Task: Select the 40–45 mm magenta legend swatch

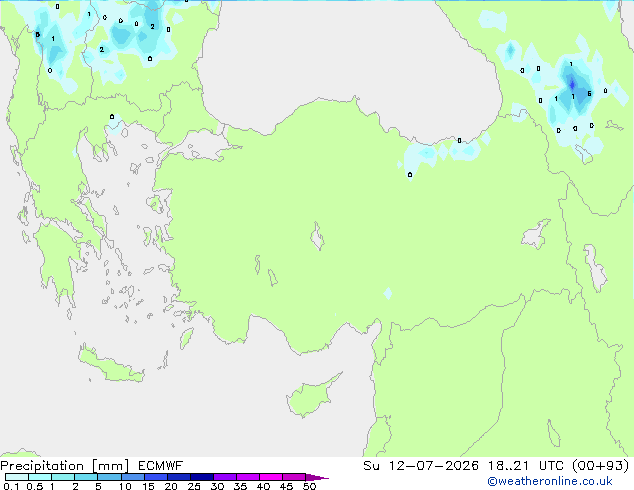Action: [271, 477]
